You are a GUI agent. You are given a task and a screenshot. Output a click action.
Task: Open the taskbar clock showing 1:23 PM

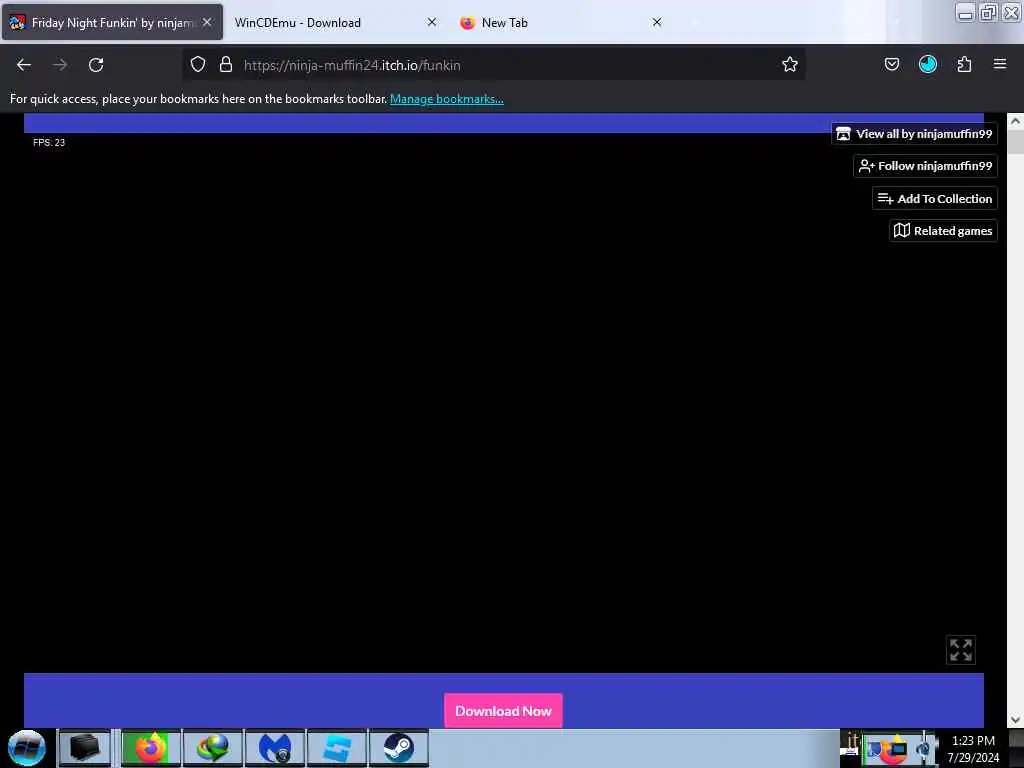[973, 748]
